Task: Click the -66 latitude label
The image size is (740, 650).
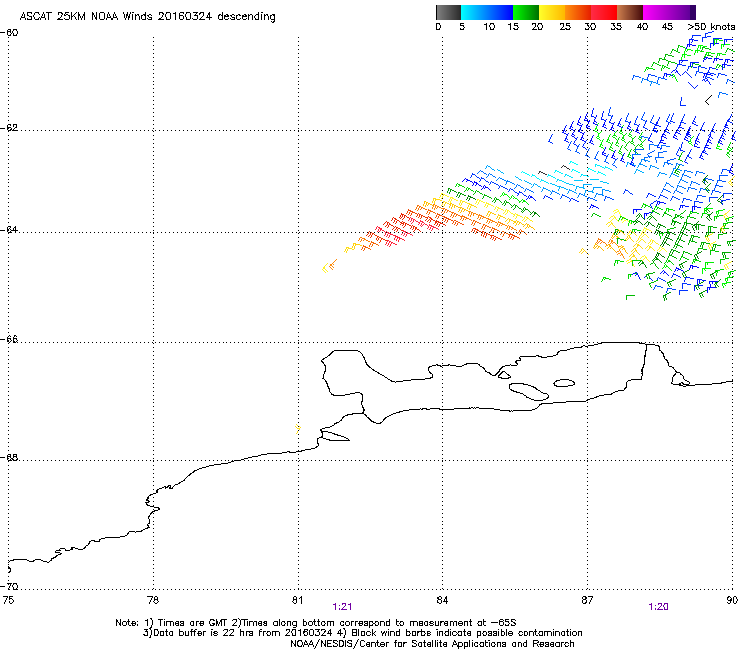Action: pos(10,340)
